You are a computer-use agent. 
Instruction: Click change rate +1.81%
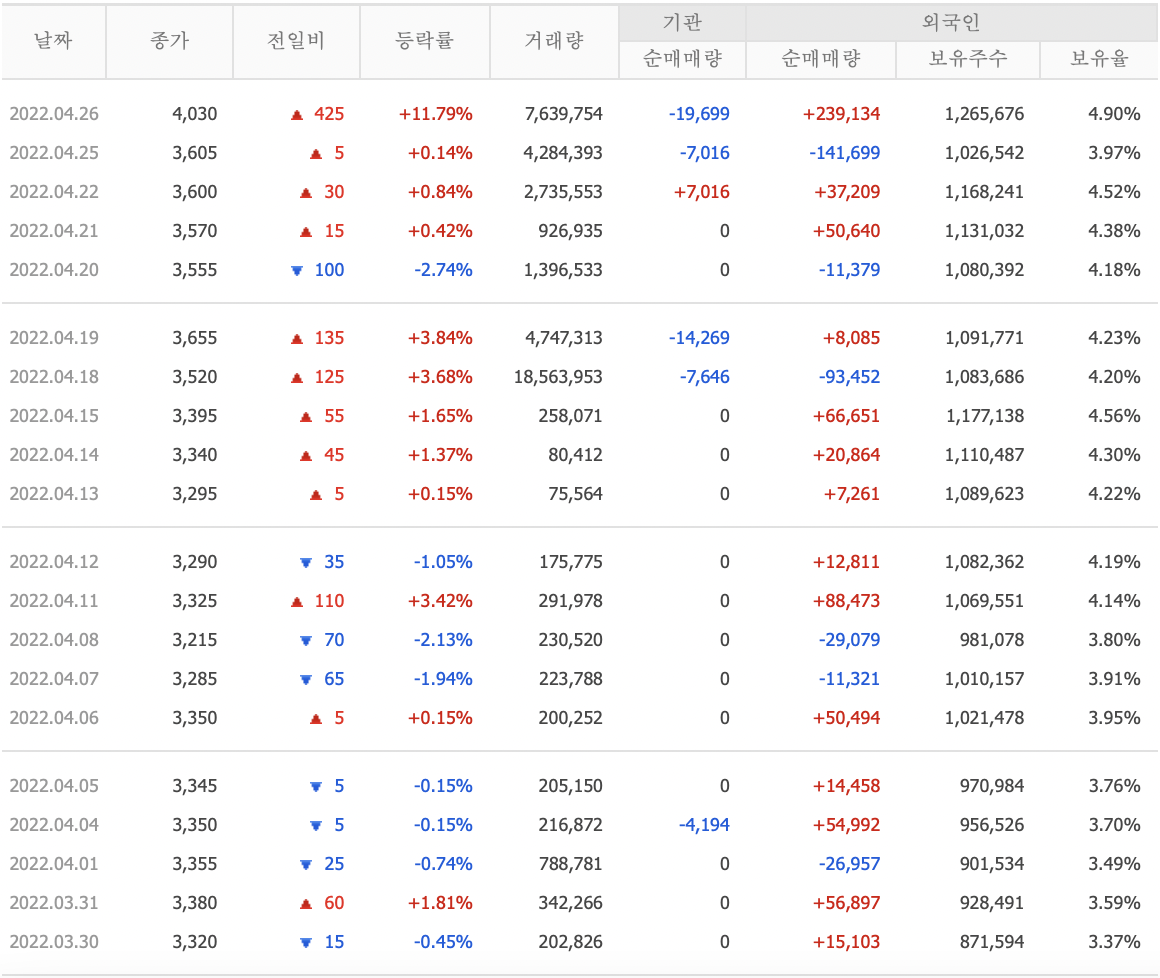point(440,903)
